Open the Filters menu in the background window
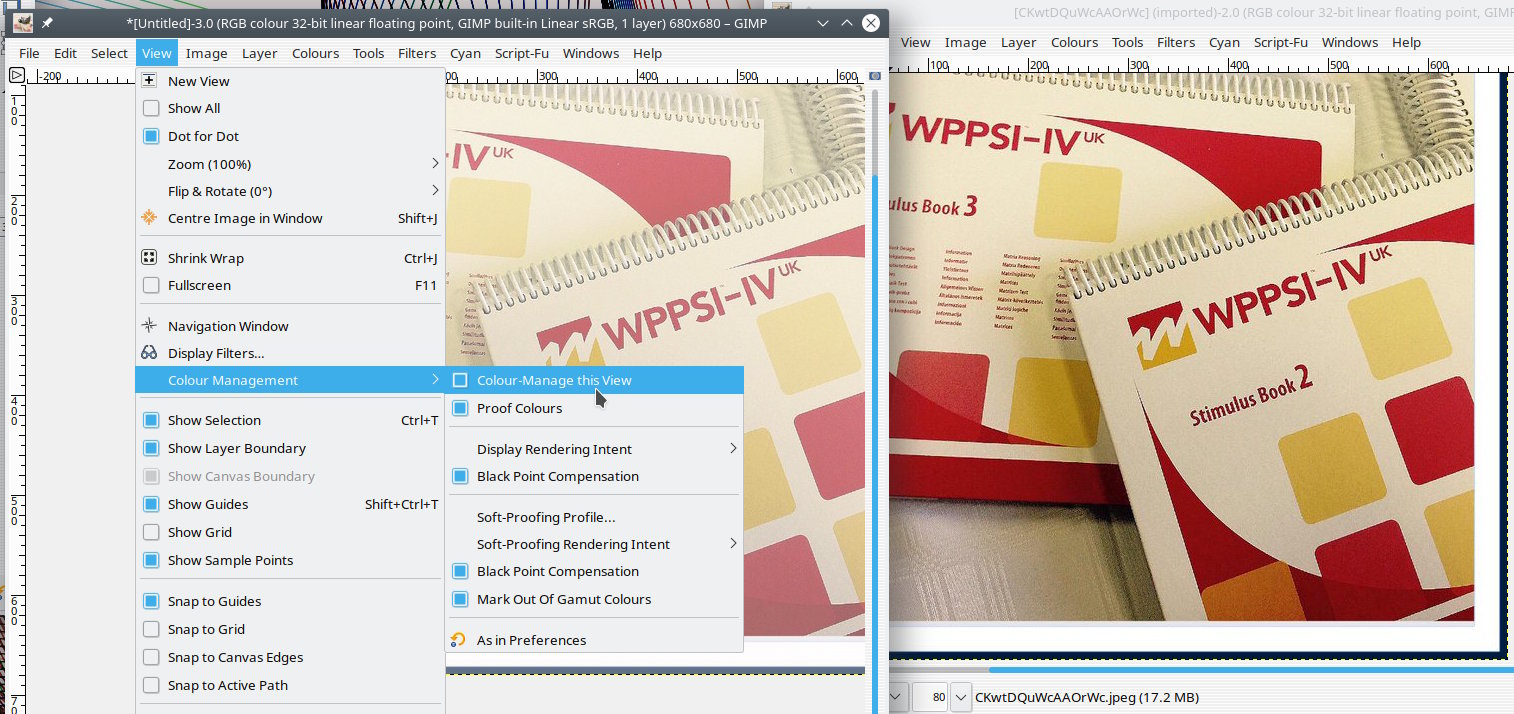 (1176, 42)
